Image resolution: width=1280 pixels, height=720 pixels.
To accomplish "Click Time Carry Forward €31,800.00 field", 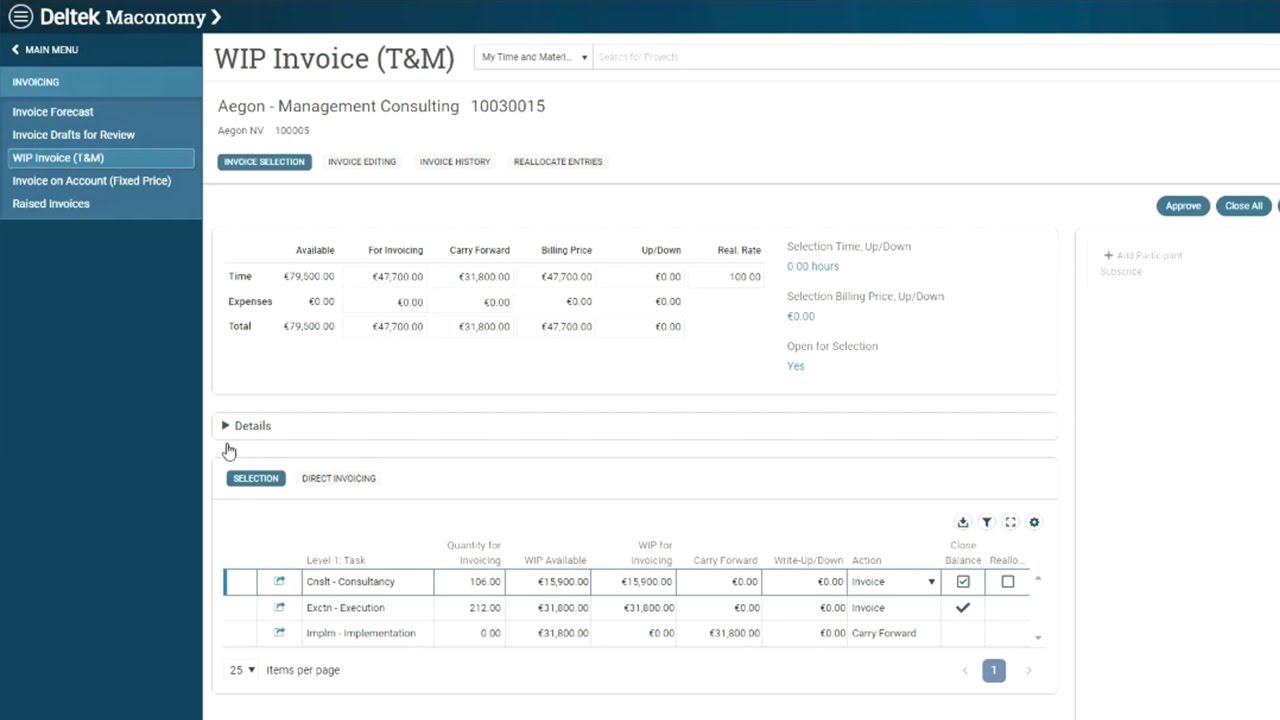I will pos(471,277).
